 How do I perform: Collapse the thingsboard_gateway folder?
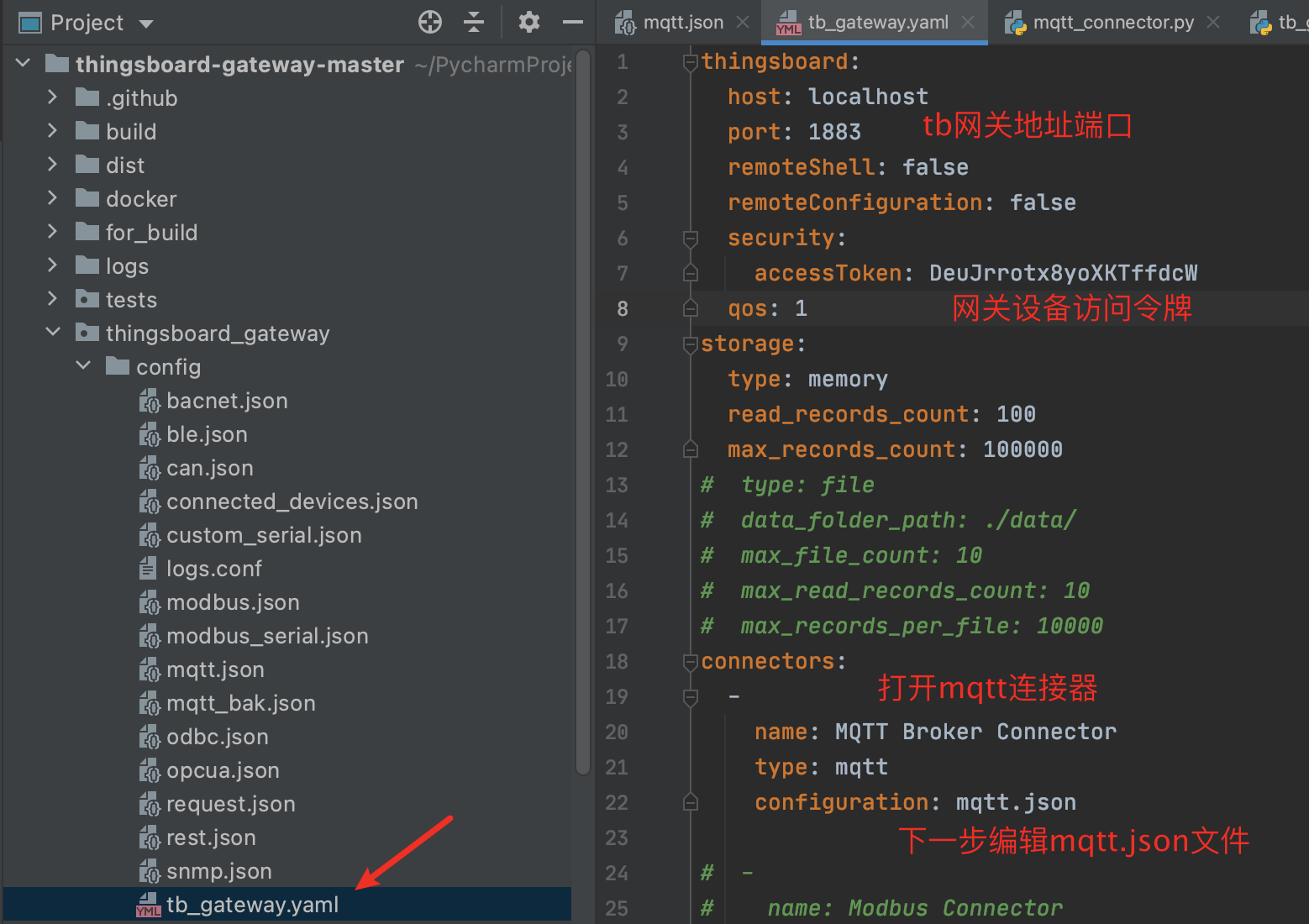click(53, 332)
